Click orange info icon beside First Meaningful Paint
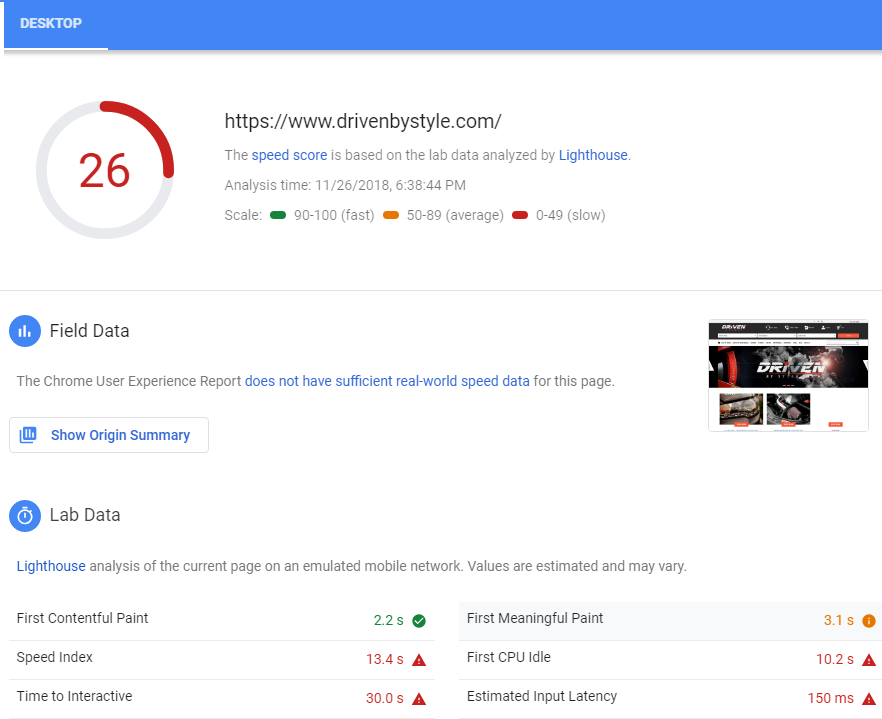The height and width of the screenshot is (719, 882). (x=869, y=621)
